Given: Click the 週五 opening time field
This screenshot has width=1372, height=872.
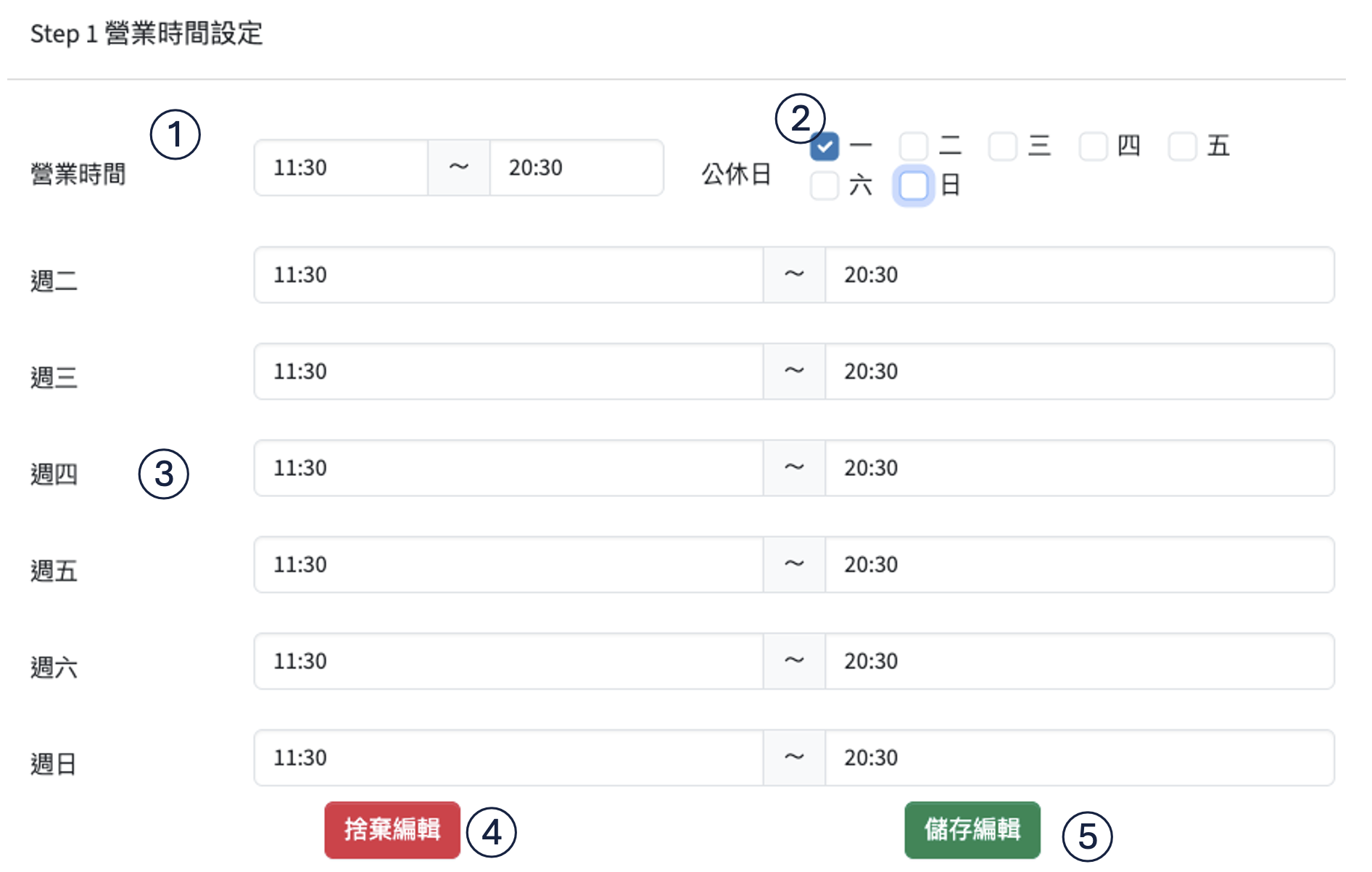Looking at the screenshot, I should pyautogui.click(x=508, y=564).
